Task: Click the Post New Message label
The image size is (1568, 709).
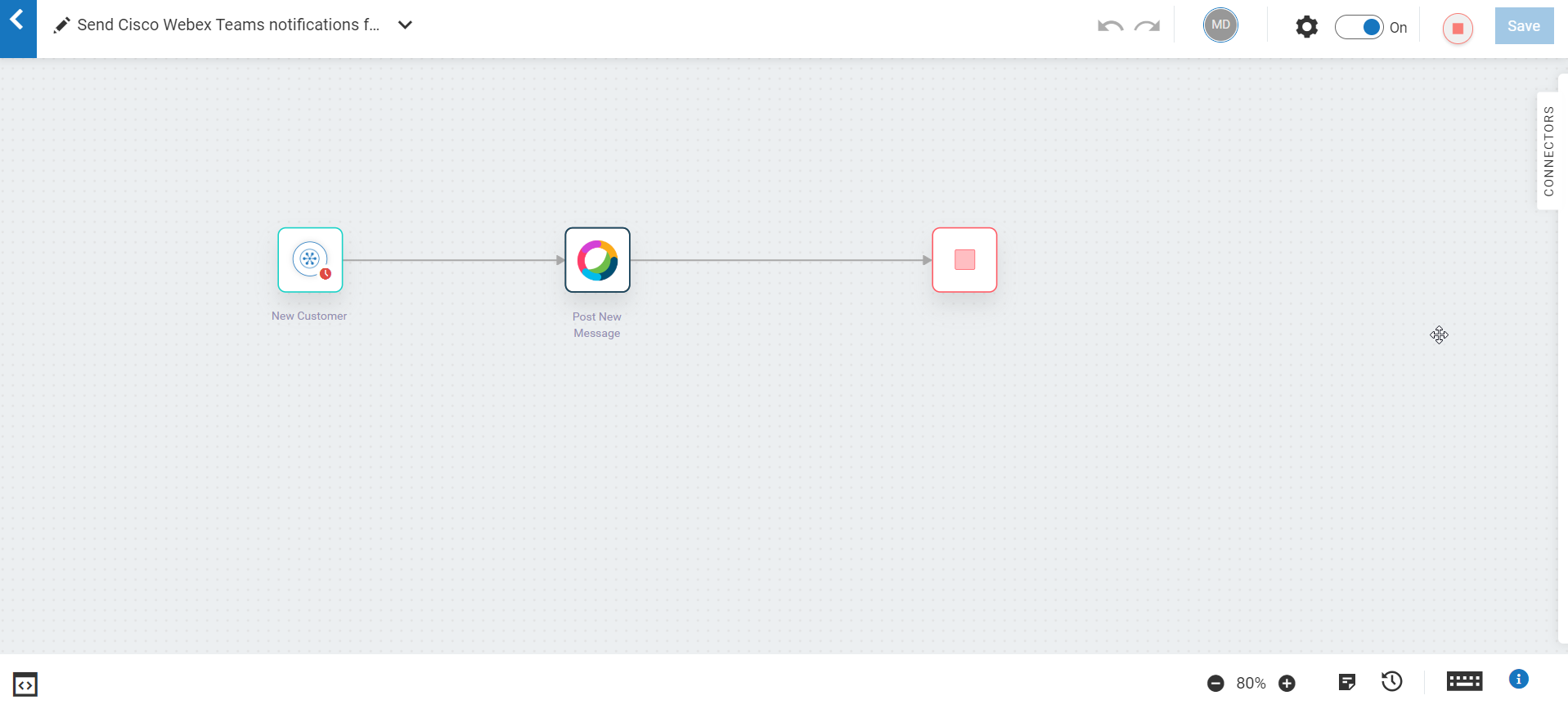Action: coord(597,325)
